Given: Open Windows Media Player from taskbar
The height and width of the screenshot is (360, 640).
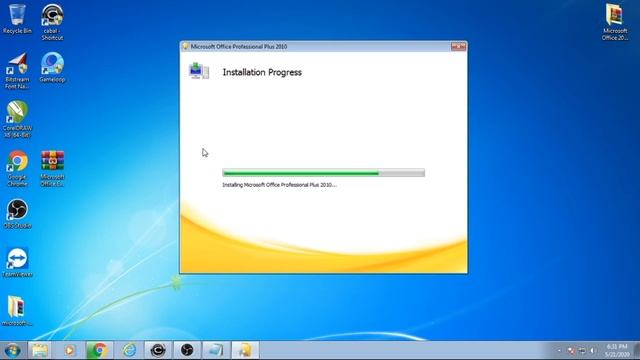Looking at the screenshot, I should pos(69,350).
